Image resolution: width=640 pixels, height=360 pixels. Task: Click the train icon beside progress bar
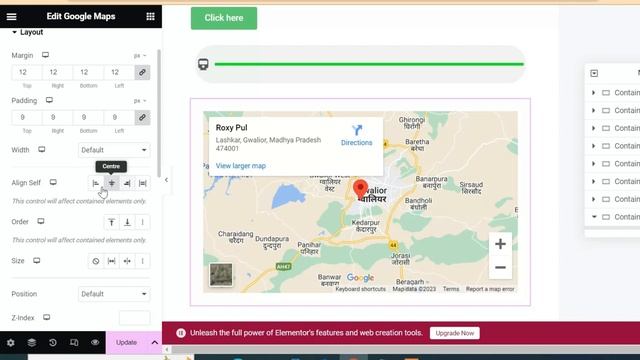tap(203, 64)
